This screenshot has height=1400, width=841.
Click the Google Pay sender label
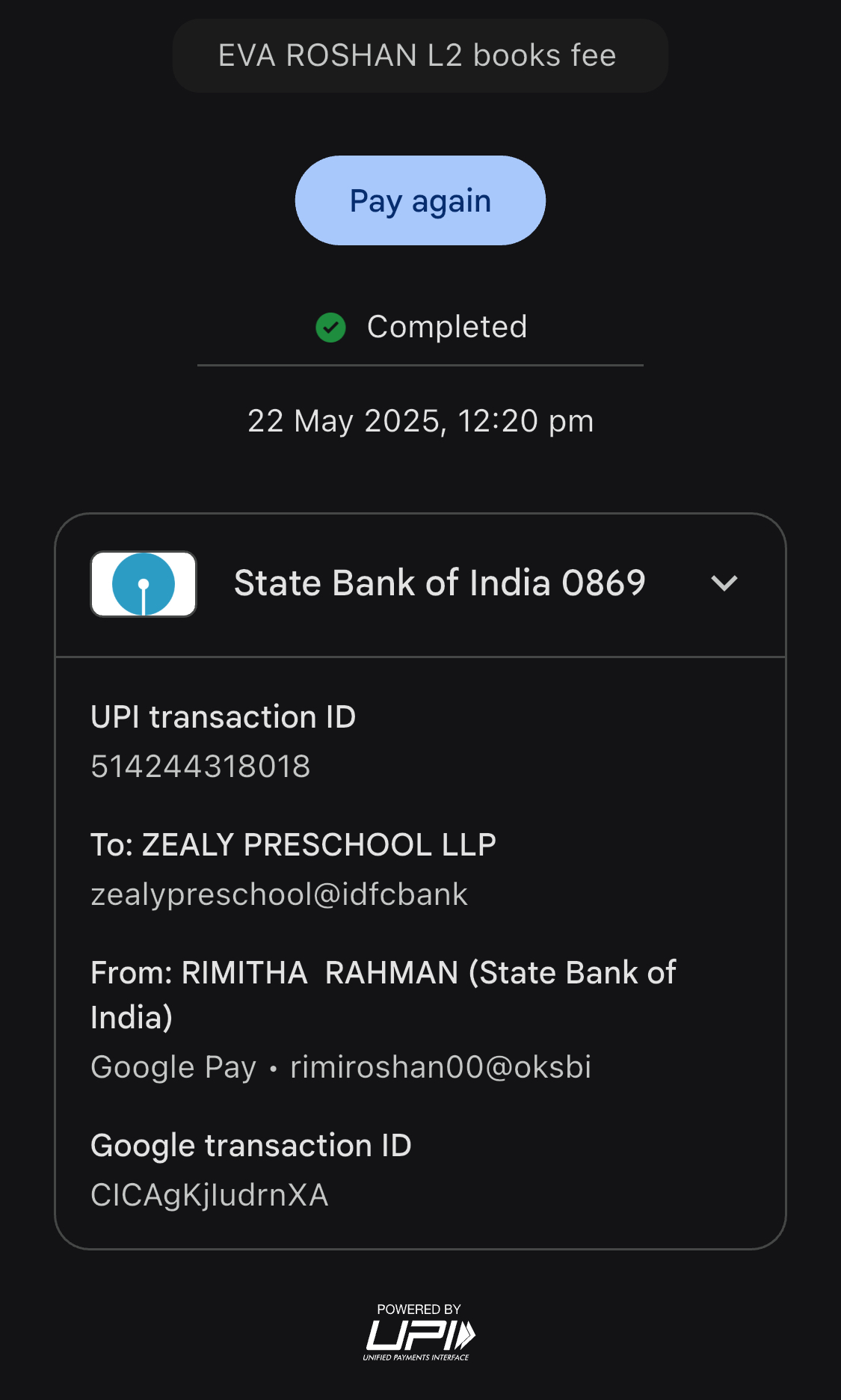(x=173, y=1067)
